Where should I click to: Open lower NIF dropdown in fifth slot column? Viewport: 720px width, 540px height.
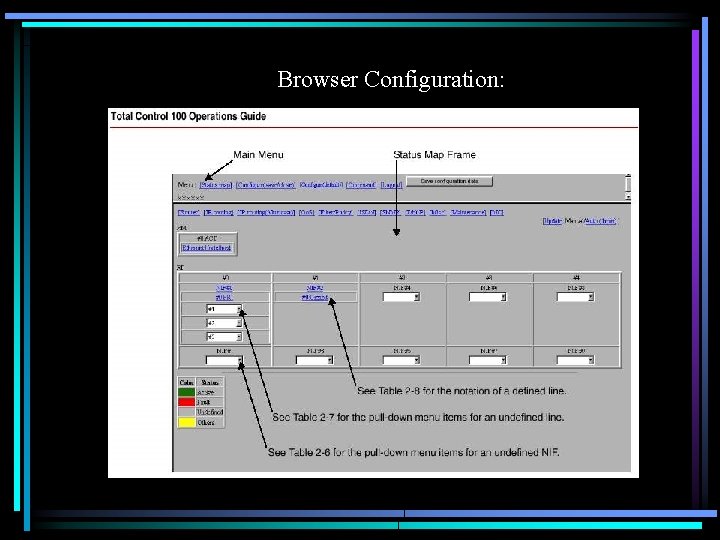point(575,360)
